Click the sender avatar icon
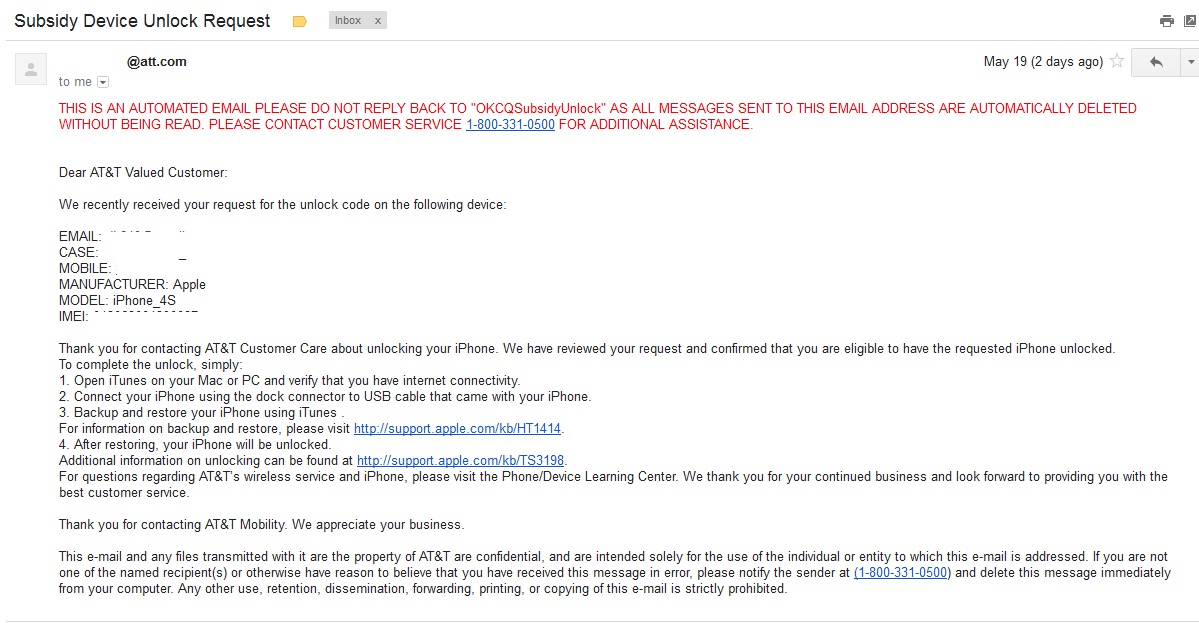Viewport: 1199px width, 623px height. pos(31,69)
